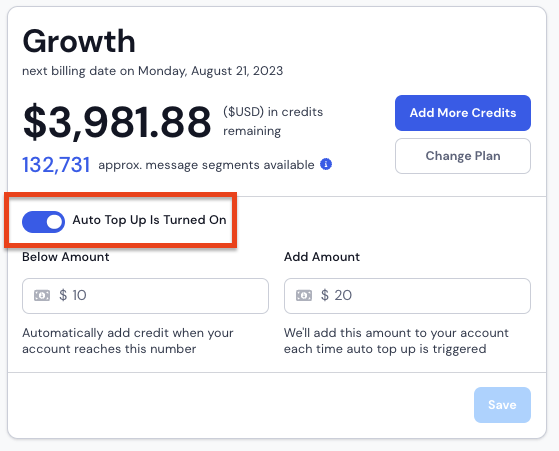Open the Change Plan option
The image size is (559, 451).
click(463, 156)
